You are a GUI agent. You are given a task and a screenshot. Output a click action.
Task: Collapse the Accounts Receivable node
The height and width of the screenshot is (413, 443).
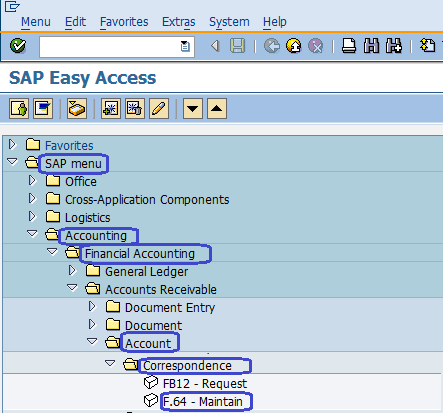pyautogui.click(x=72, y=287)
